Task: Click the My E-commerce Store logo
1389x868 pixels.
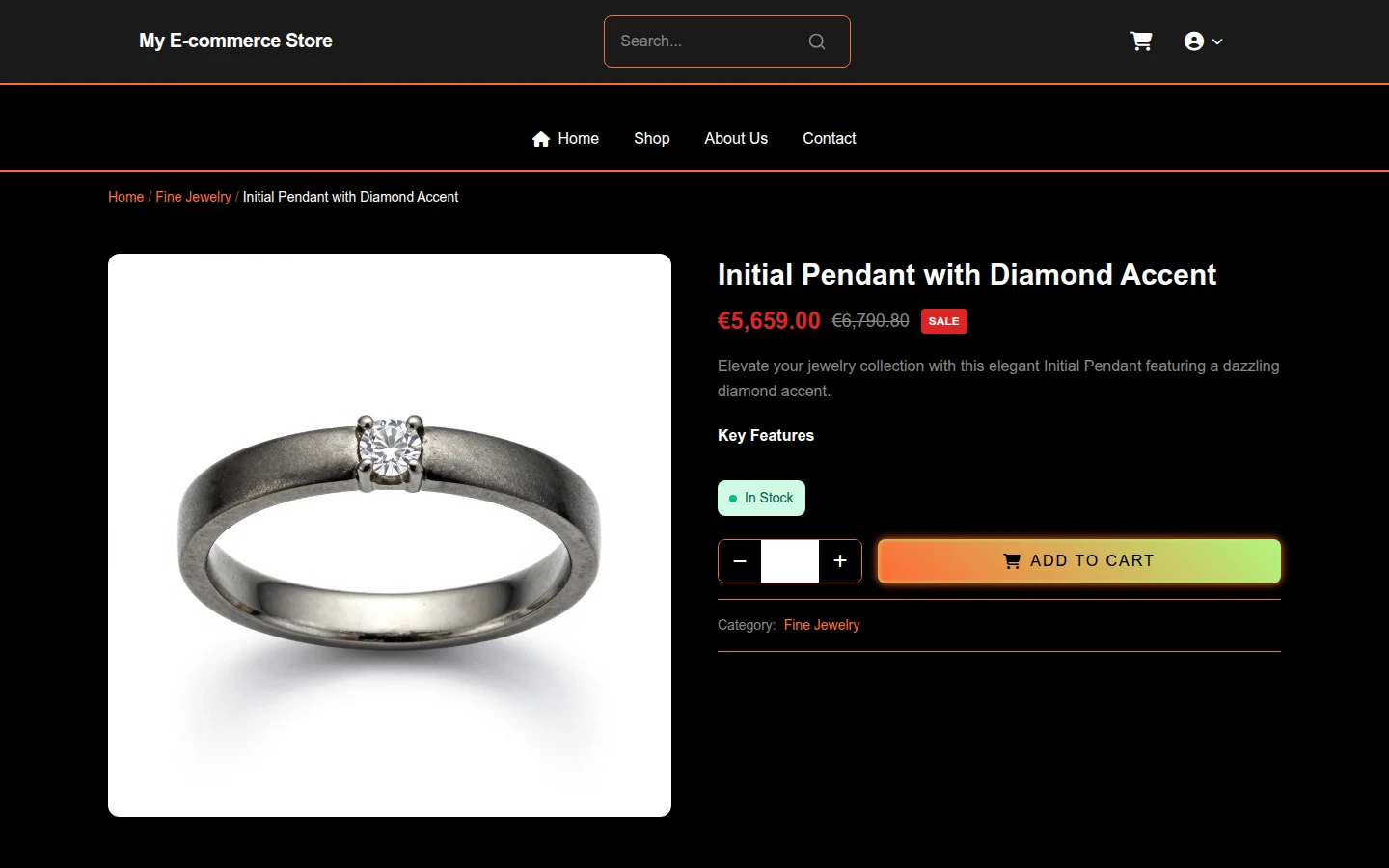Action: 235,41
